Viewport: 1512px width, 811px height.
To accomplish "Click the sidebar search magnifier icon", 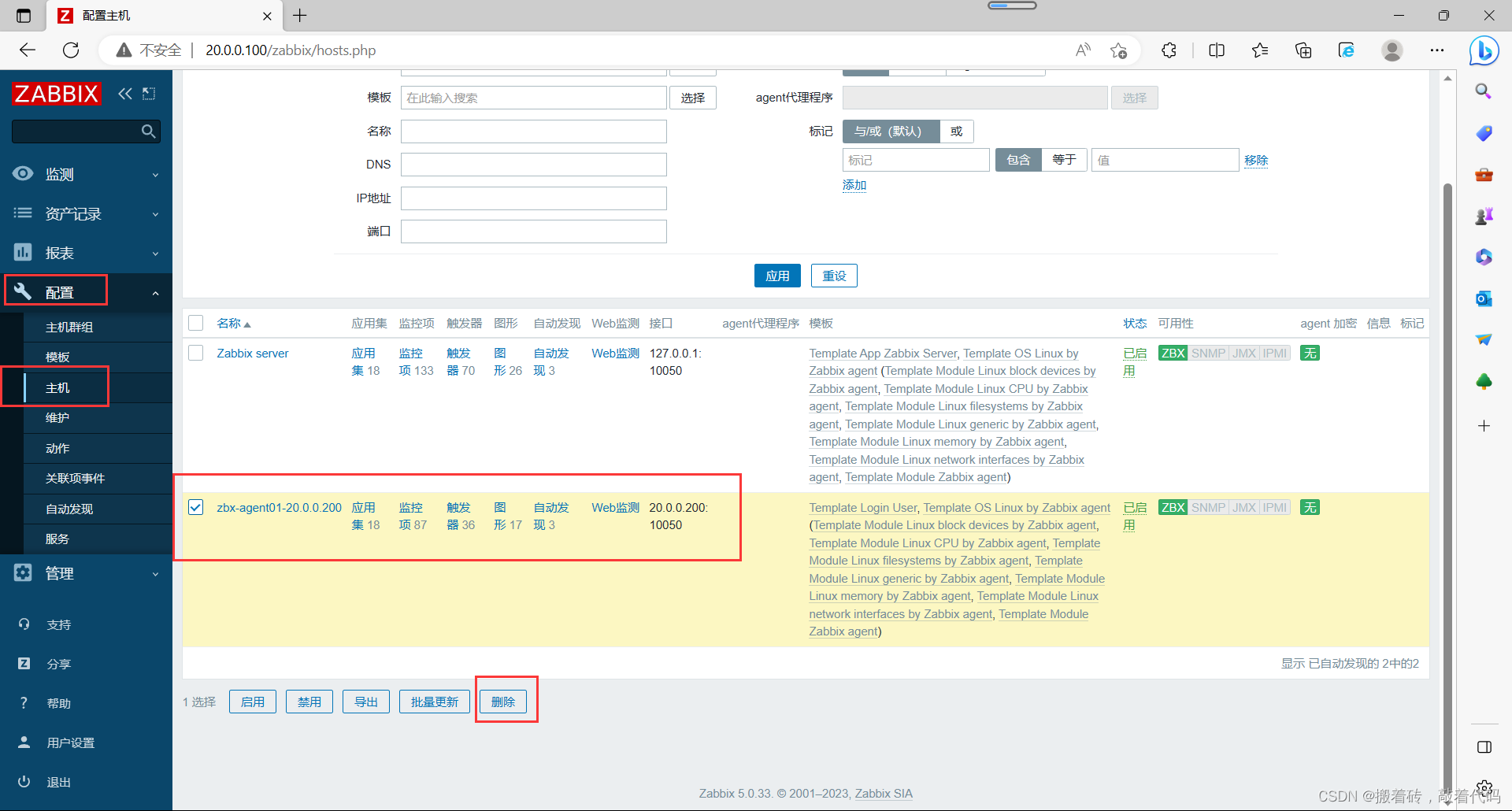I will coord(148,131).
